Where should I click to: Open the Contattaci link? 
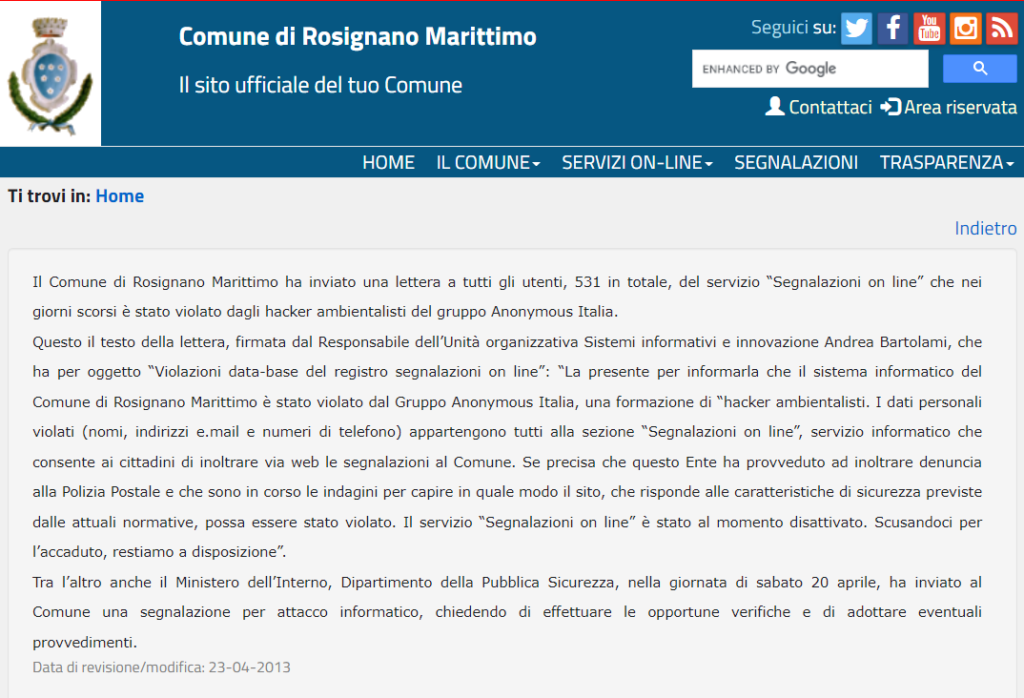pyautogui.click(x=830, y=107)
